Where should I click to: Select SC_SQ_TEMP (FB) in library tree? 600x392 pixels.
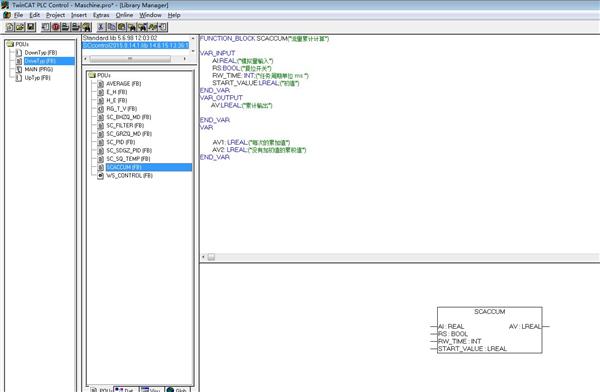click(128, 159)
